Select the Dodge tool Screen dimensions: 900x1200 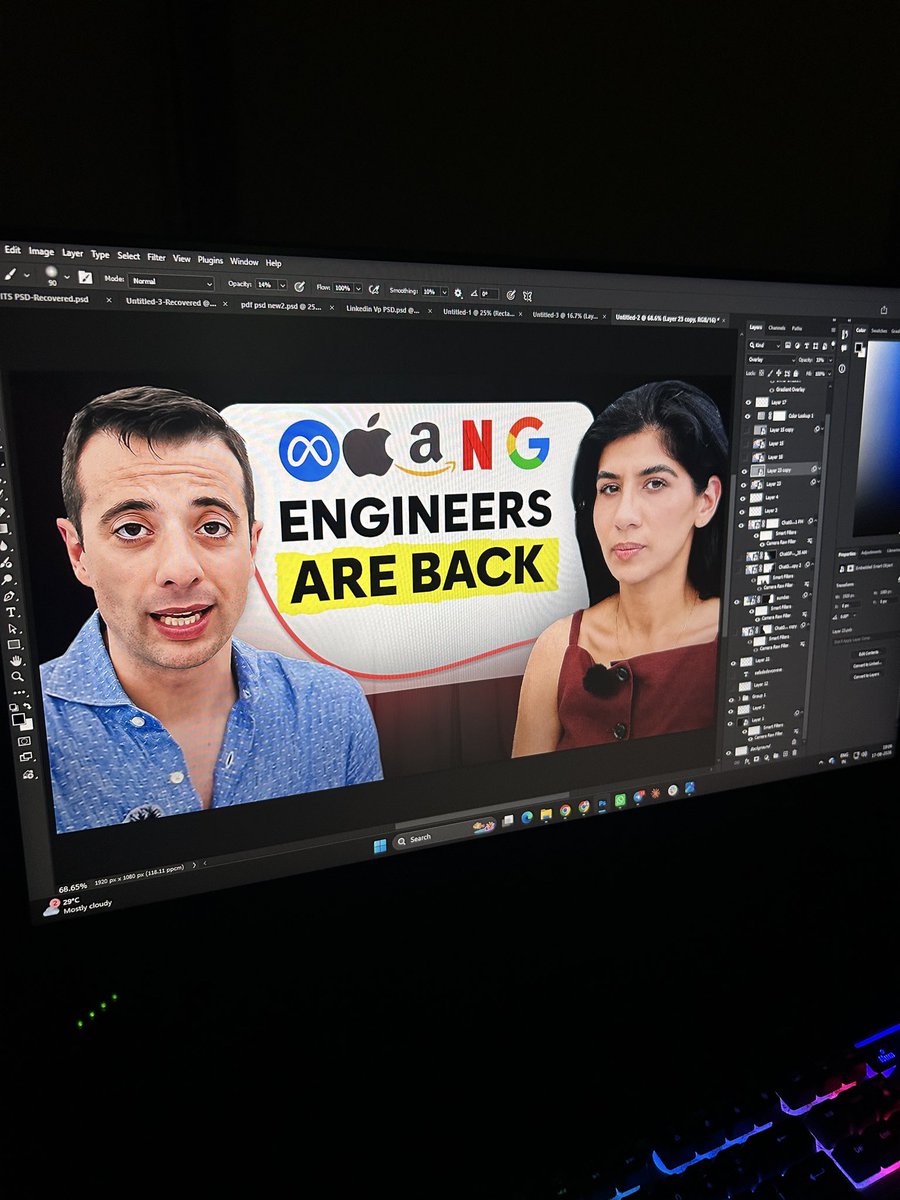tap(6, 580)
